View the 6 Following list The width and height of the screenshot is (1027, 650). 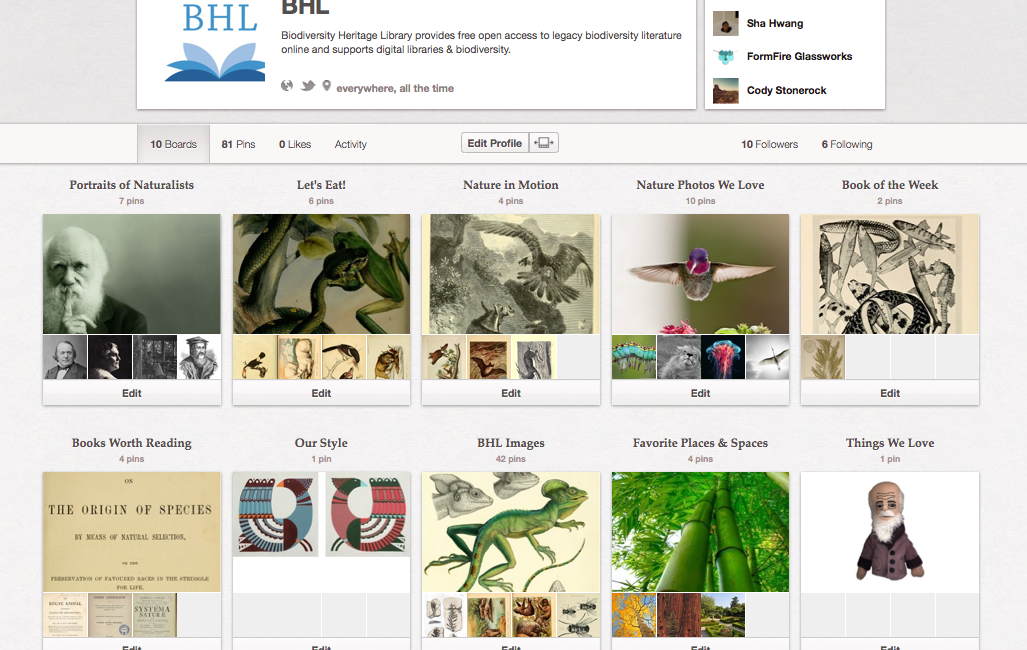pos(847,144)
